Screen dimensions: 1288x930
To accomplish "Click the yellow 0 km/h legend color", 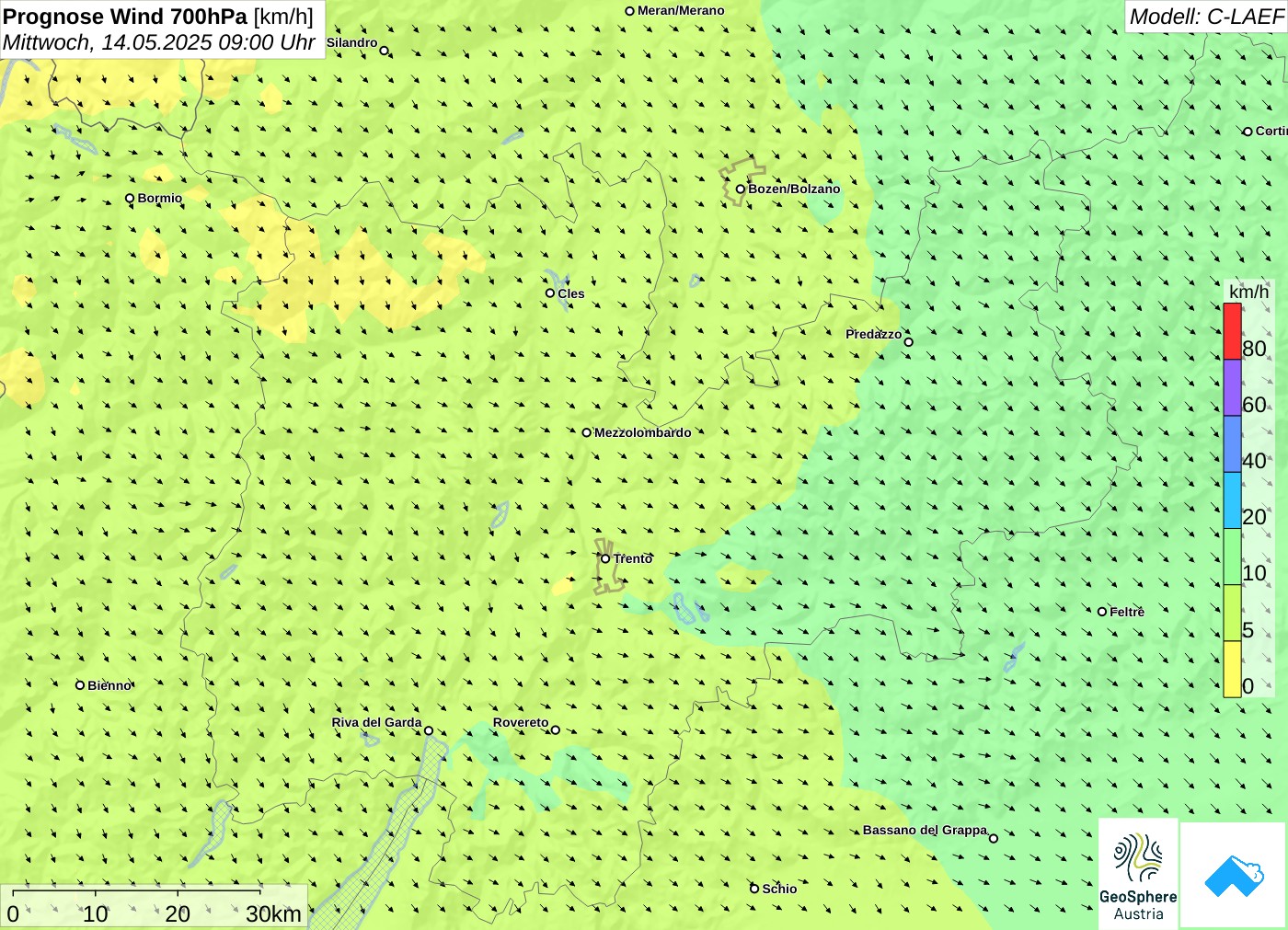I will tap(1232, 669).
